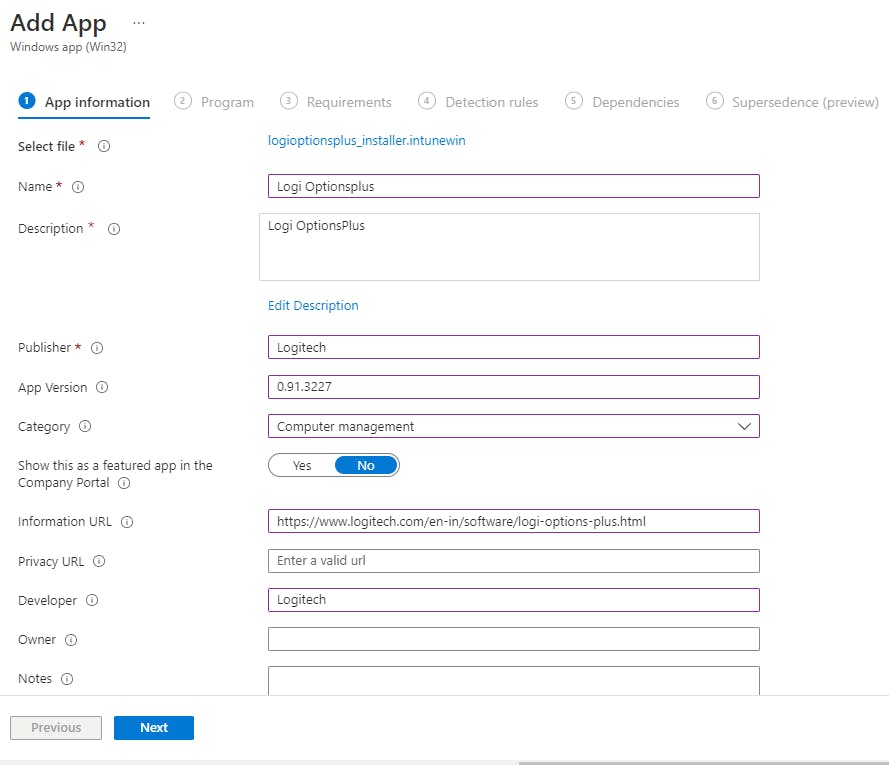889x765 pixels.
Task: Set featured app toggle to Yes
Action: pyautogui.click(x=302, y=466)
